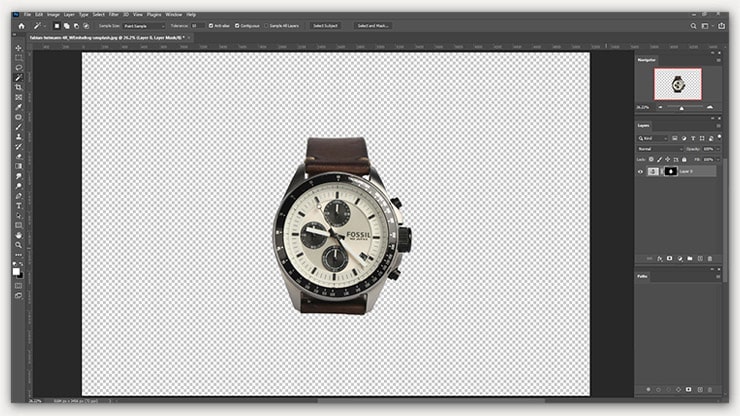Image resolution: width=740 pixels, height=416 pixels.
Task: Open the Sample Size dropdown
Action: [144, 26]
